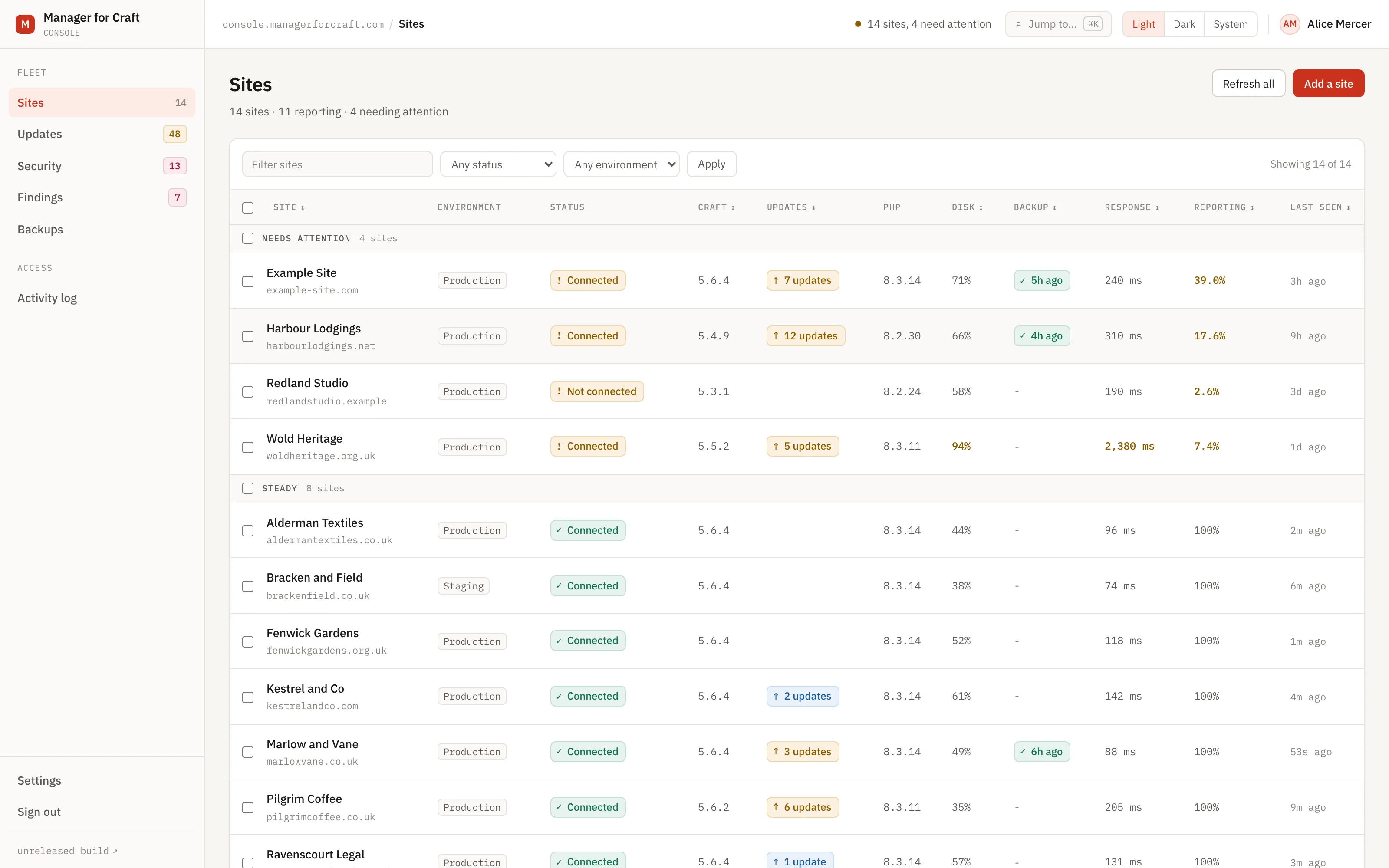
Task: Open the Any environment dropdown
Action: 621,164
